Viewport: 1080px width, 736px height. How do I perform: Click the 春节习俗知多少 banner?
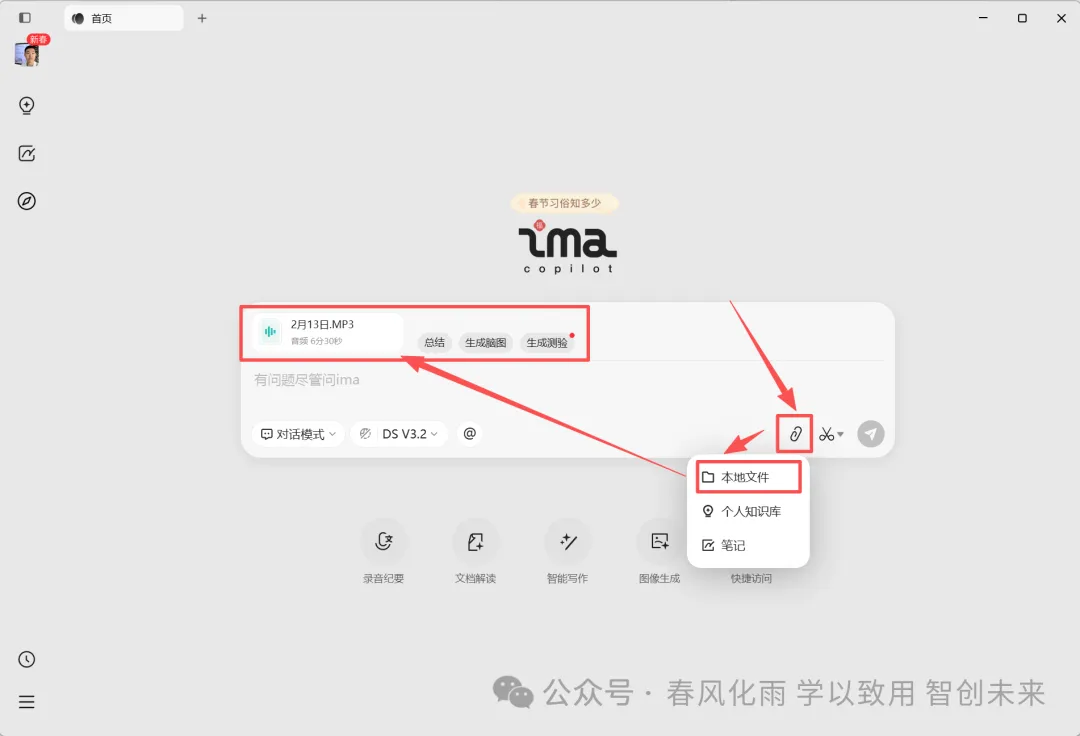[565, 203]
